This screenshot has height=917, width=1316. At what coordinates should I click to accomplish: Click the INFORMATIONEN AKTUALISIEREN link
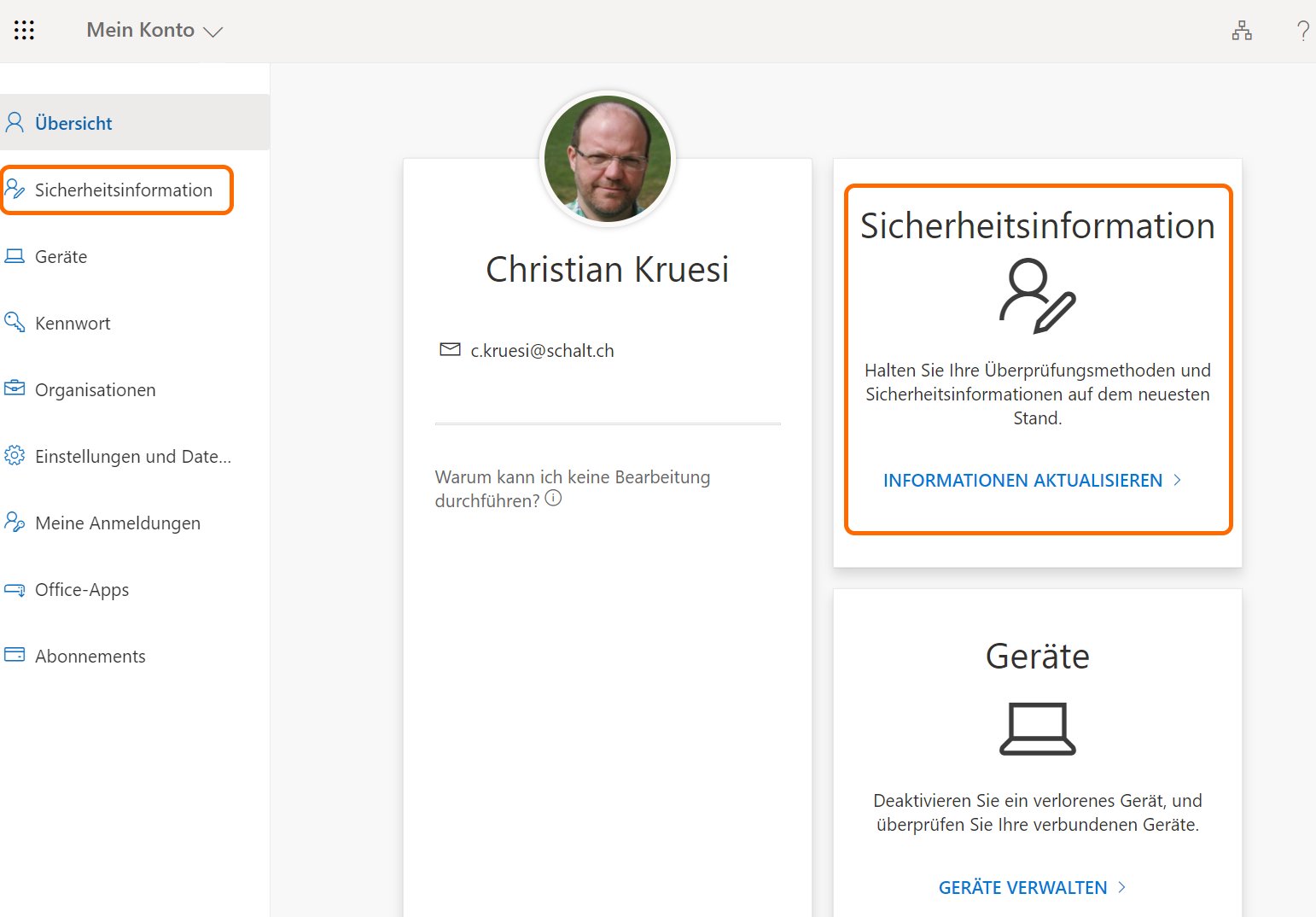tap(1022, 480)
